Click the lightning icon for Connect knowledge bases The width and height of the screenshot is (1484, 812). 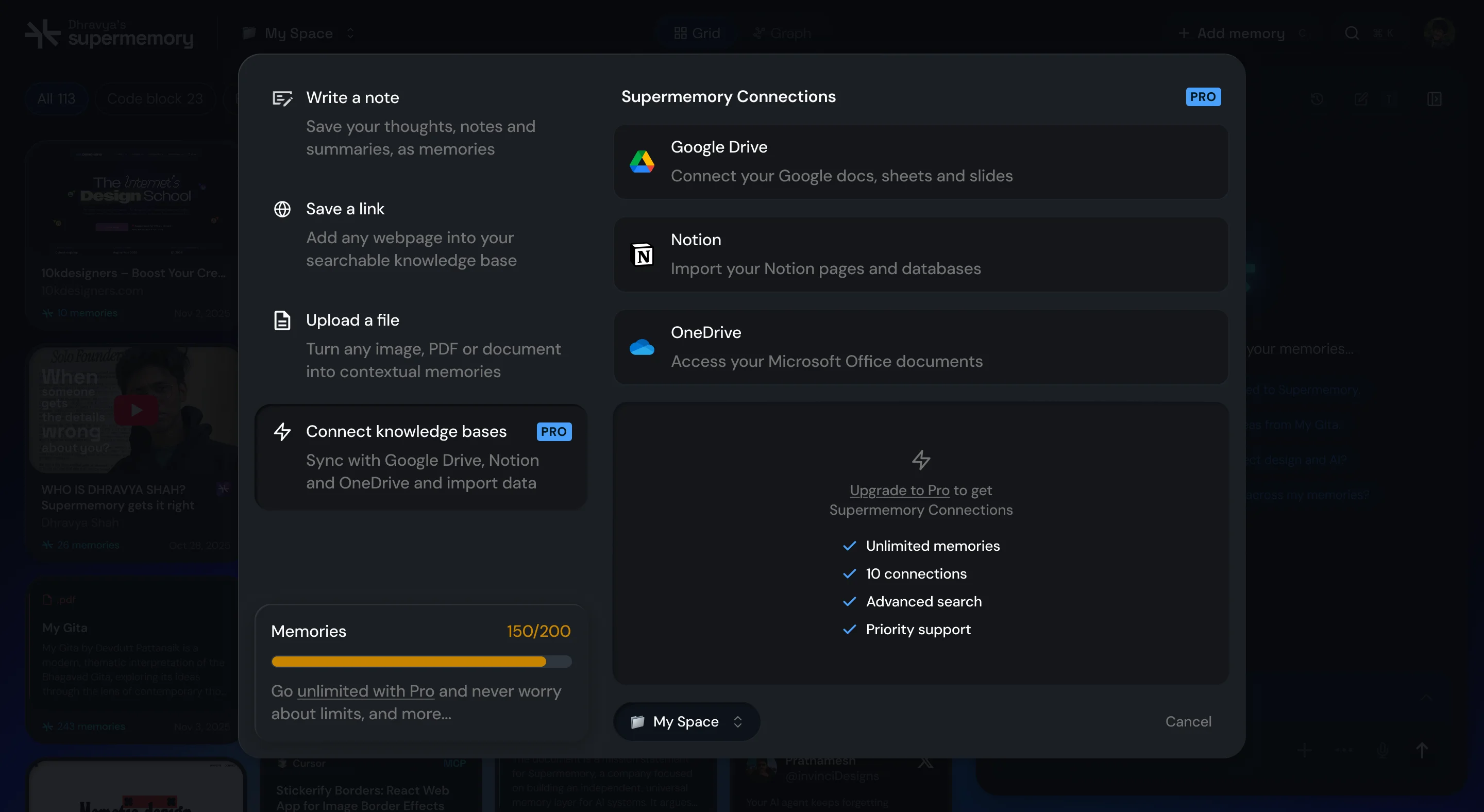point(282,431)
